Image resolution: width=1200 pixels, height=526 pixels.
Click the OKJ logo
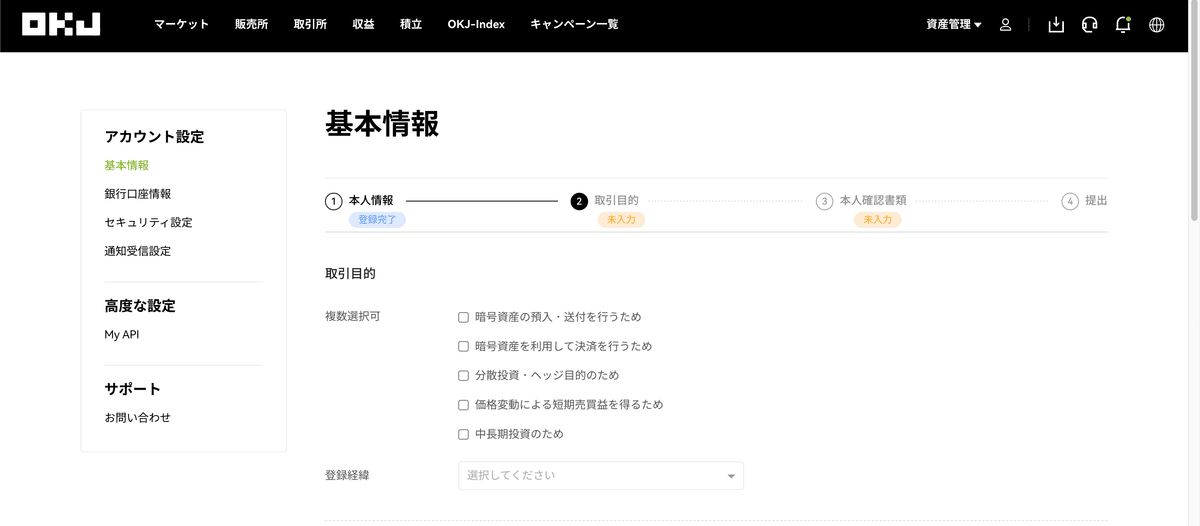click(x=61, y=24)
